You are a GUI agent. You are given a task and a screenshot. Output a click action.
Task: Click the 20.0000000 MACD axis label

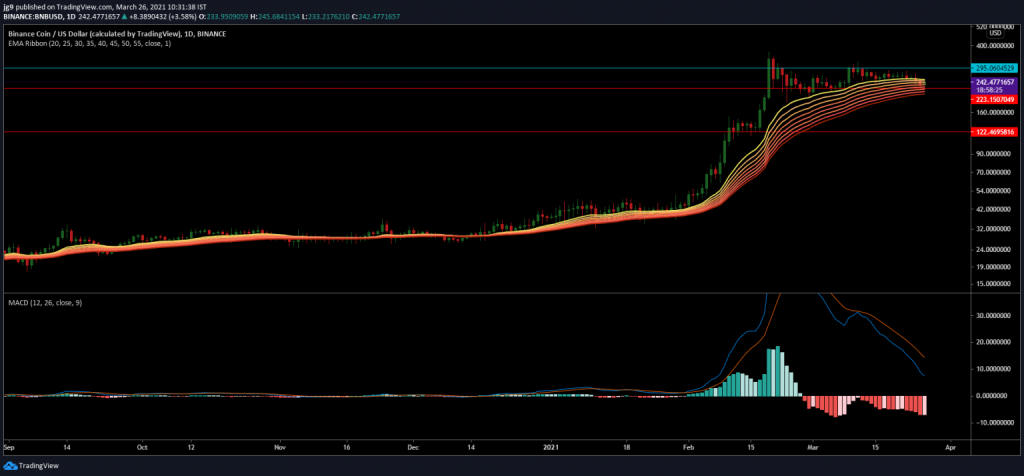(x=995, y=342)
